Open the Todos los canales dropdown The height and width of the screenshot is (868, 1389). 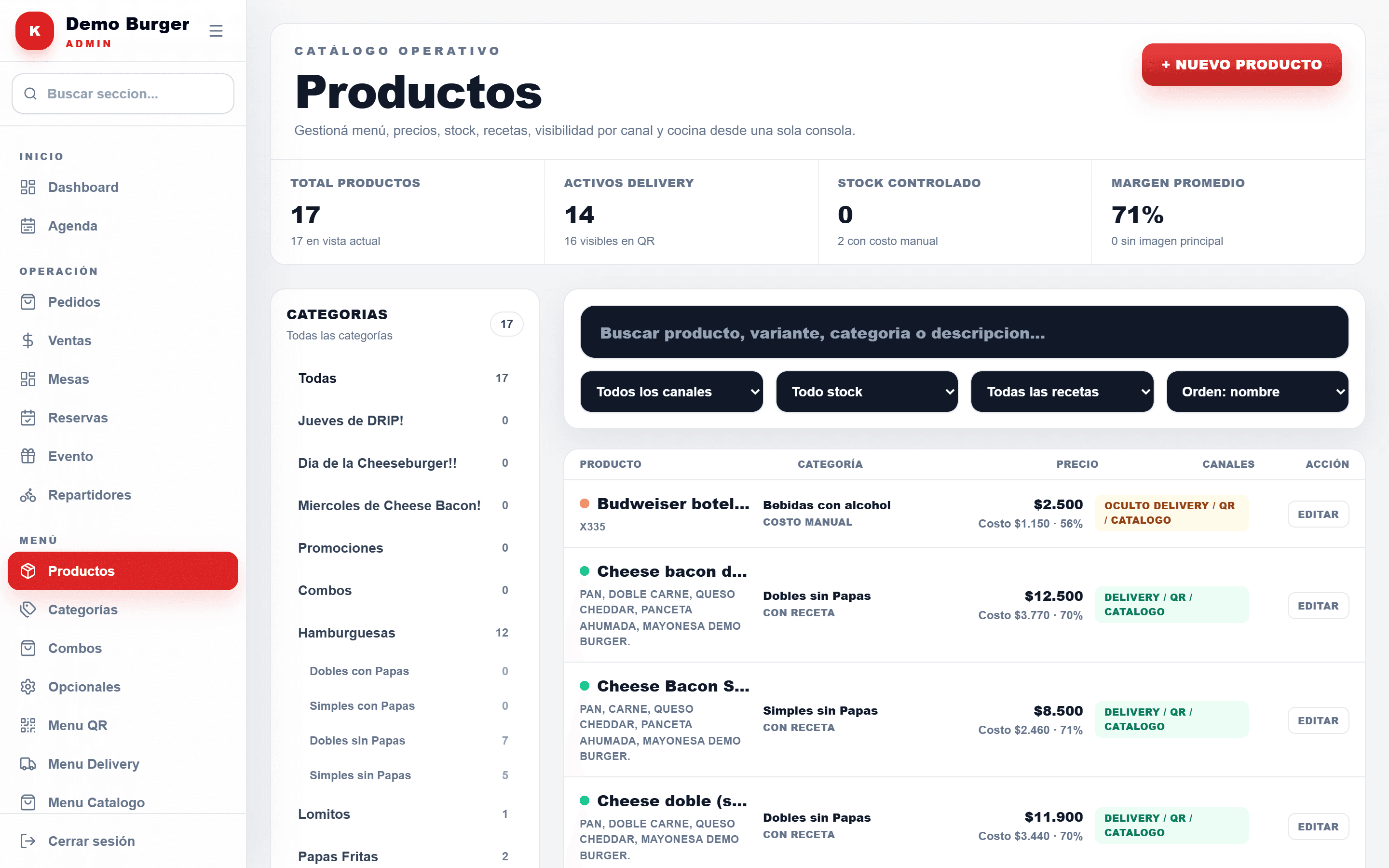(671, 392)
